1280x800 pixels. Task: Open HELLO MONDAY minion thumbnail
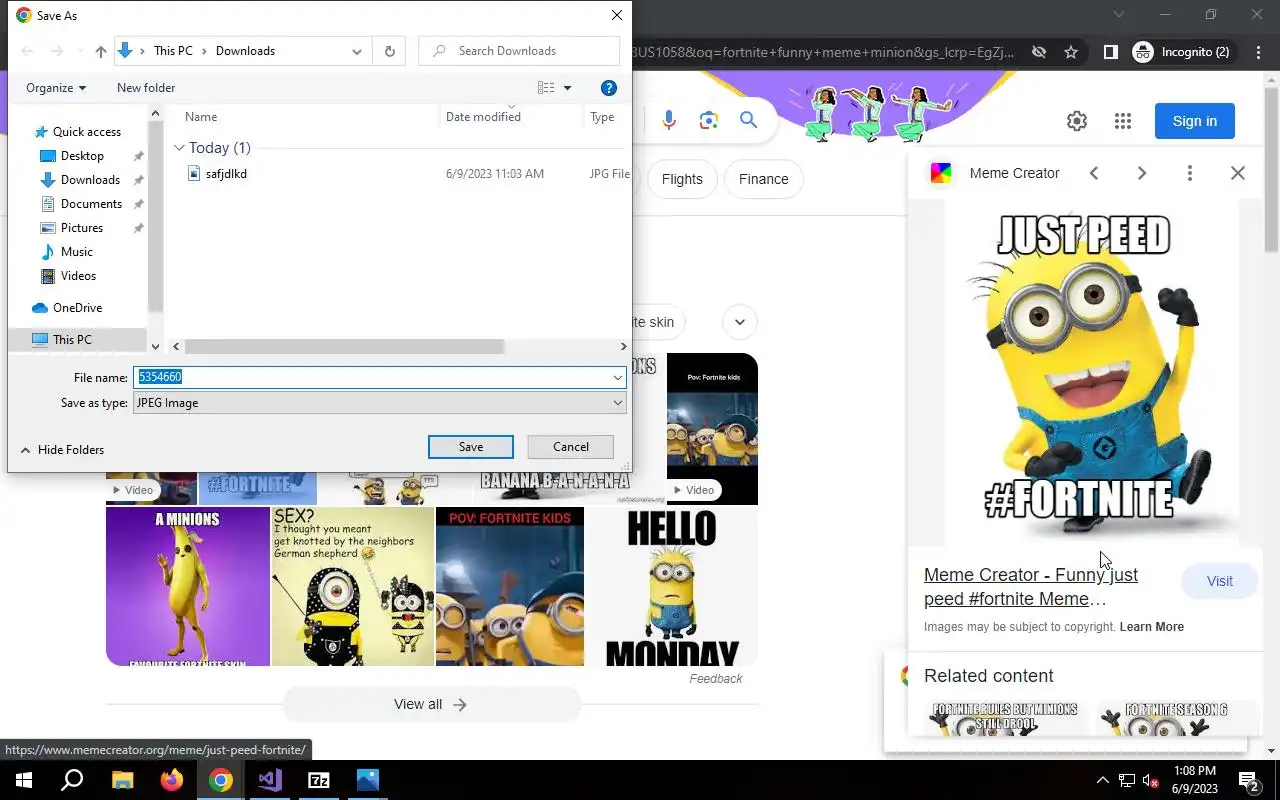coord(672,586)
